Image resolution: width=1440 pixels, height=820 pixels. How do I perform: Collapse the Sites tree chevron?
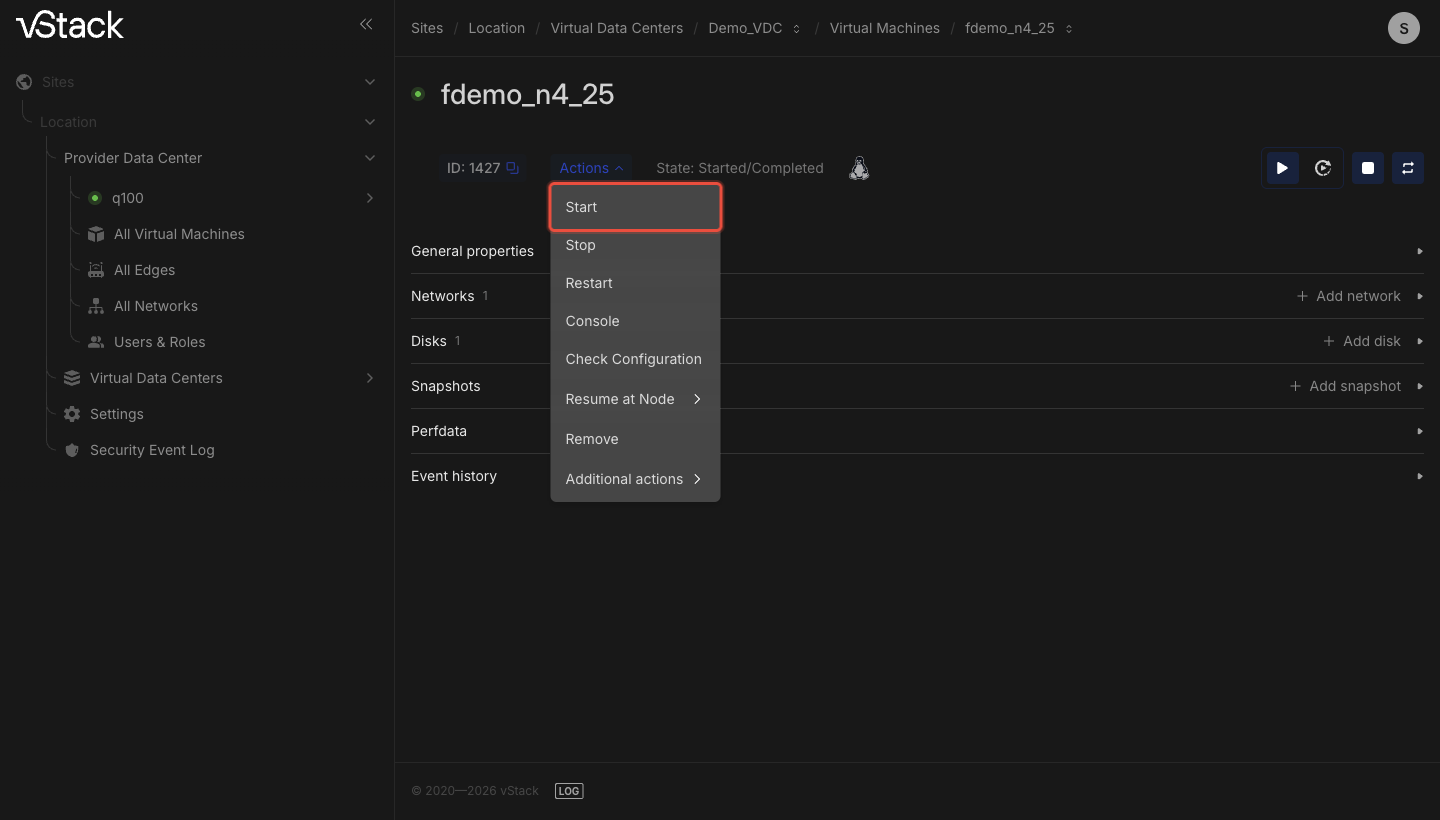pos(370,82)
